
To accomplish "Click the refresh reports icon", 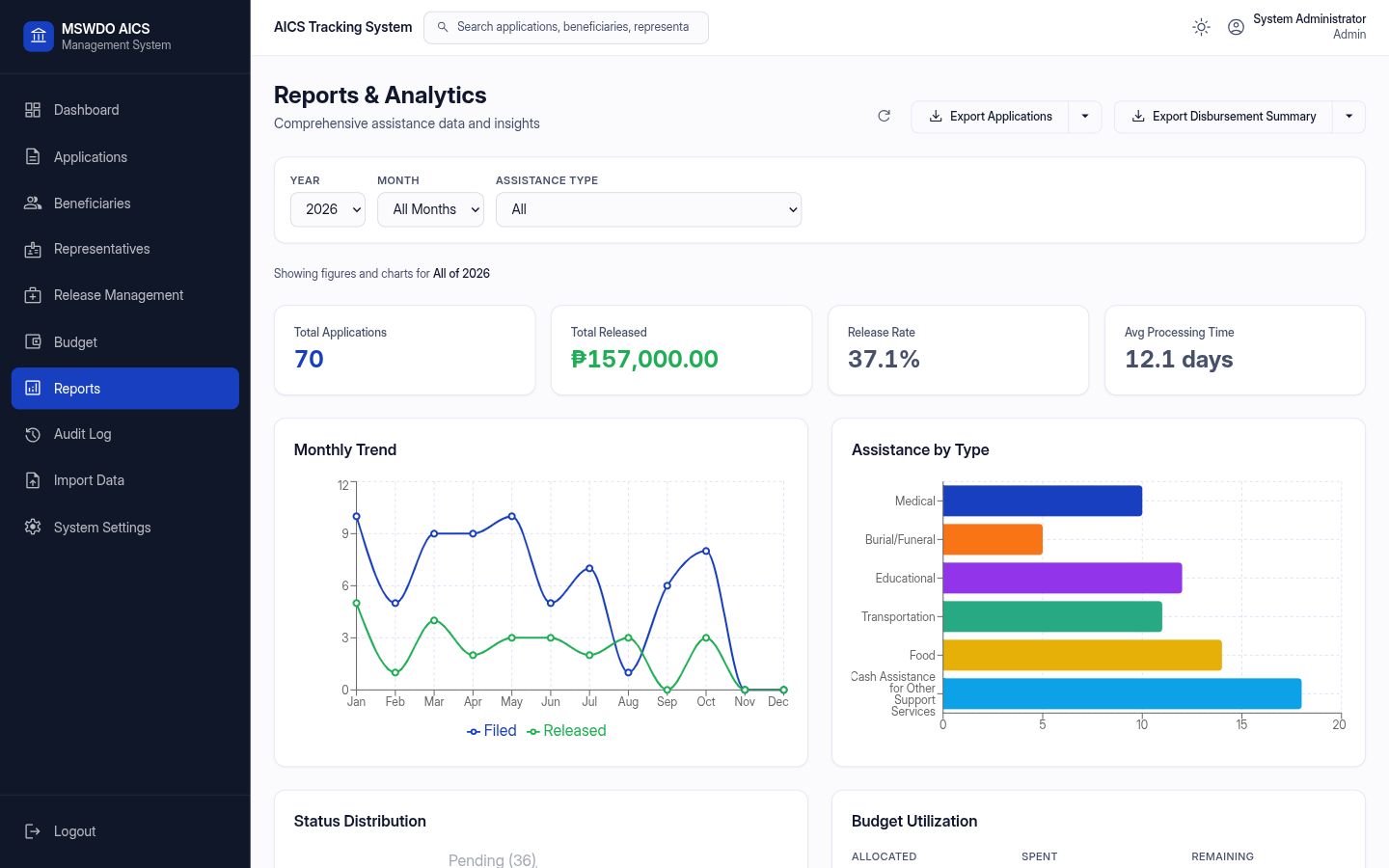I will (x=884, y=116).
